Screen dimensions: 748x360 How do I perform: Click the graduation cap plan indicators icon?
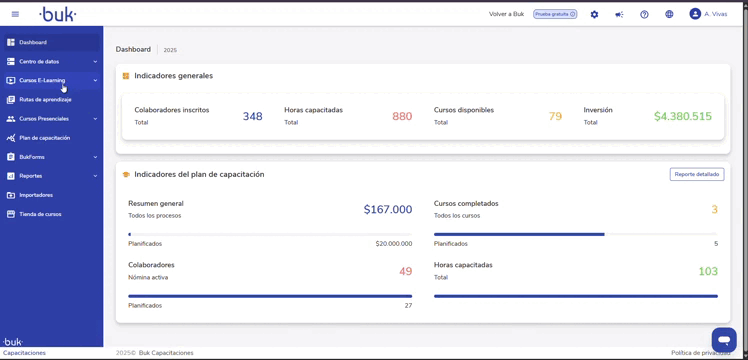click(126, 175)
